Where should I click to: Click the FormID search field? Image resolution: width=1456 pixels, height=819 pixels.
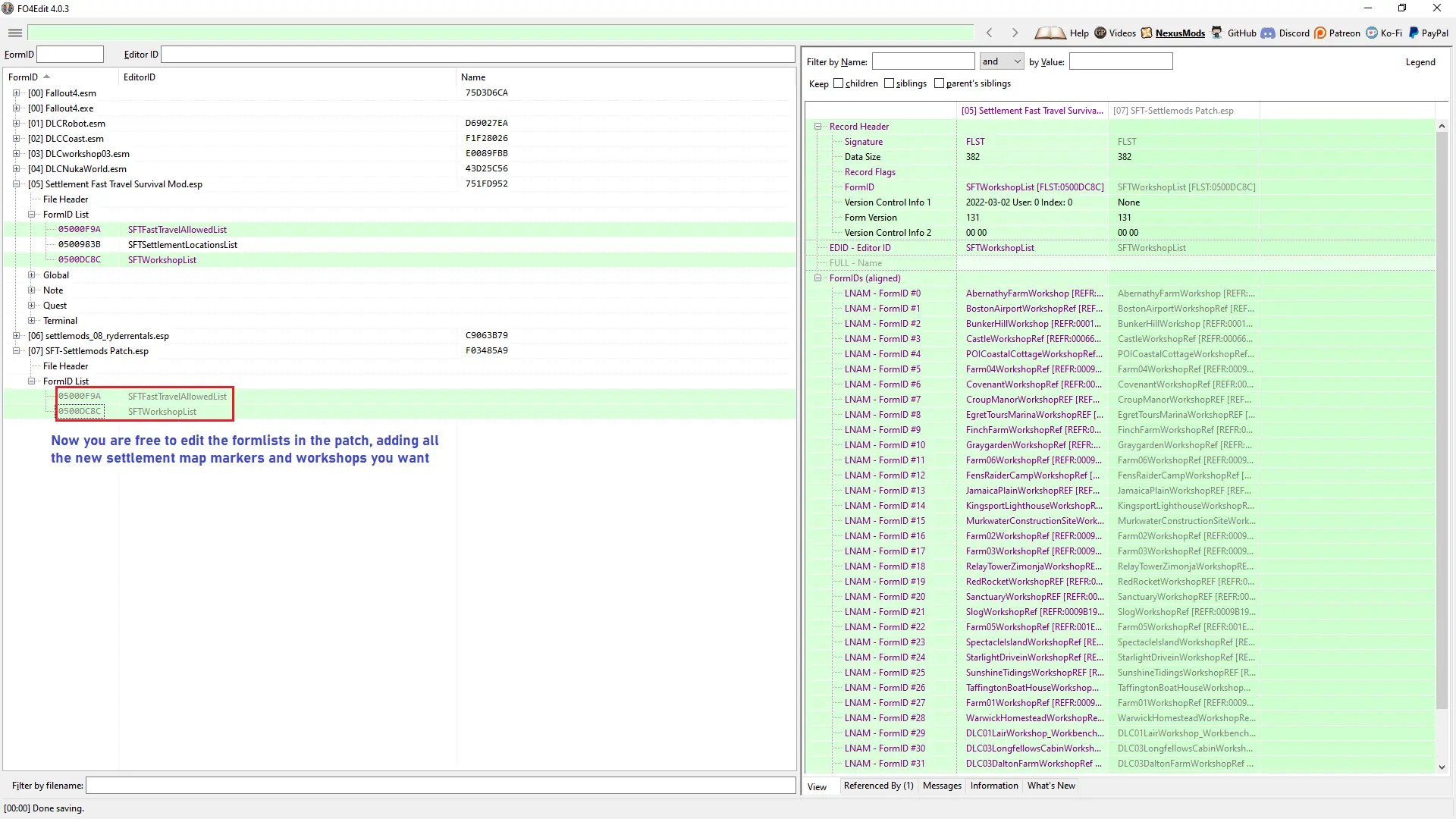click(70, 55)
